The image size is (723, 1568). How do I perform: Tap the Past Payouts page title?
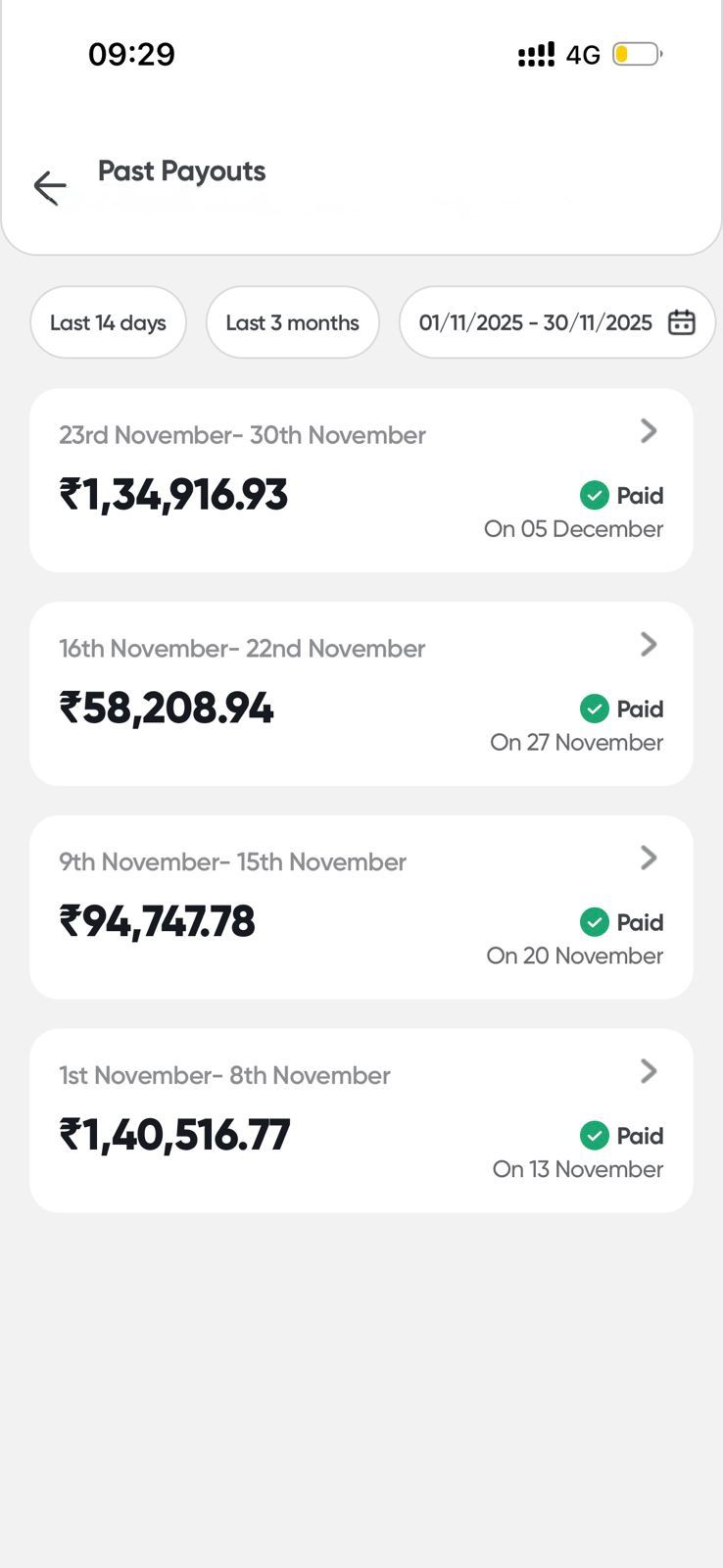pyautogui.click(x=182, y=171)
